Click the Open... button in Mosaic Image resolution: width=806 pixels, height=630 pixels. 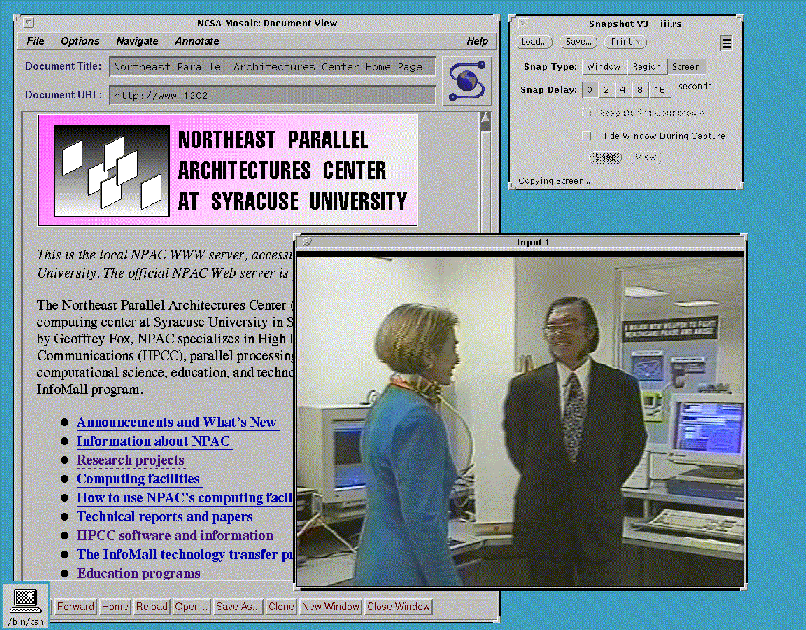191,606
